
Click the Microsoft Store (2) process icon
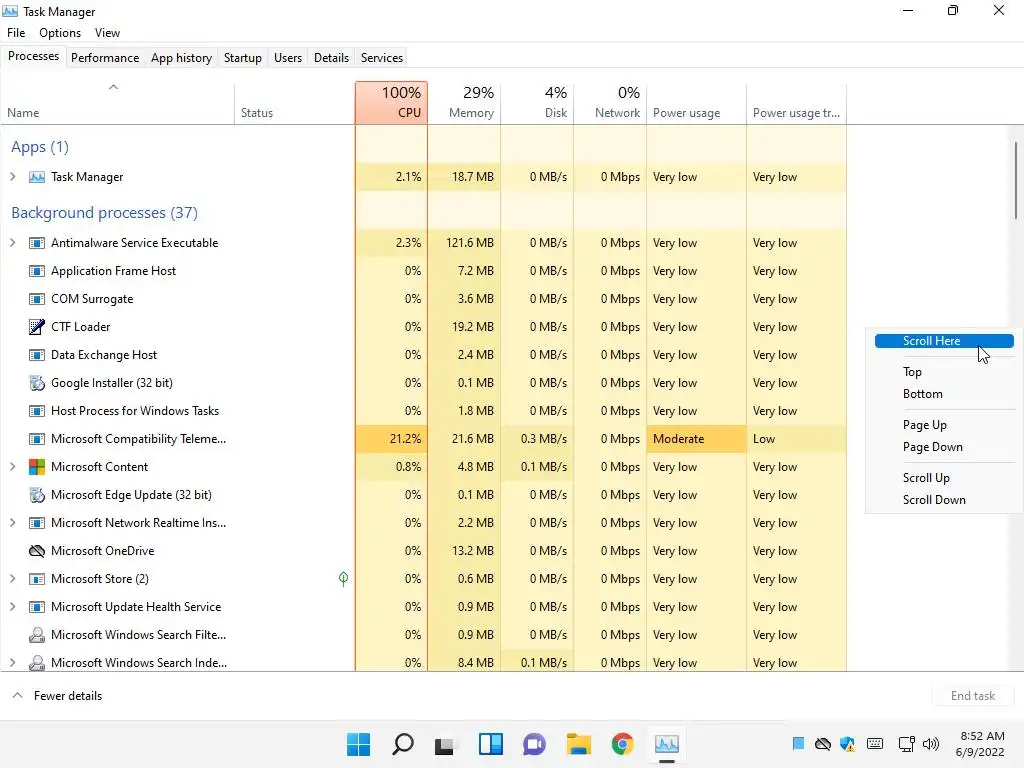click(x=37, y=579)
